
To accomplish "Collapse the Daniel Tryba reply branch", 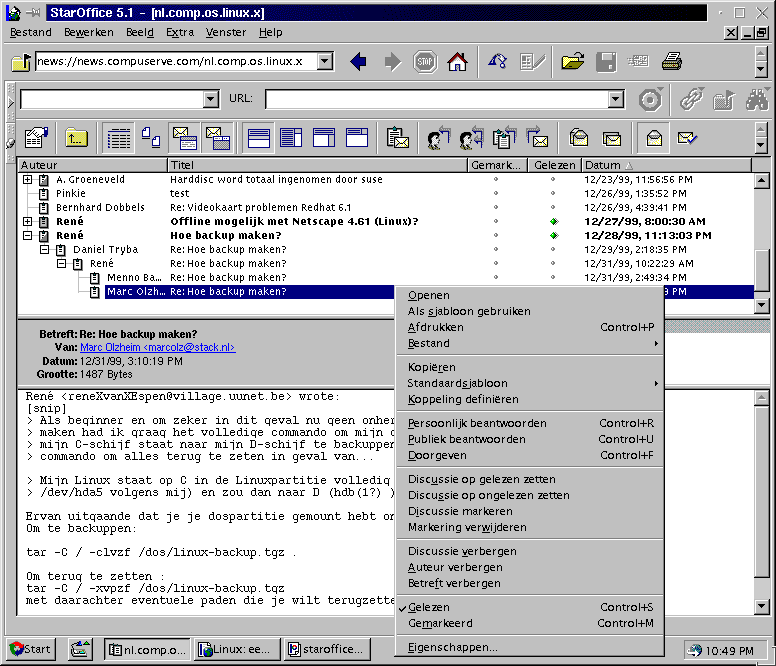I will (x=45, y=249).
